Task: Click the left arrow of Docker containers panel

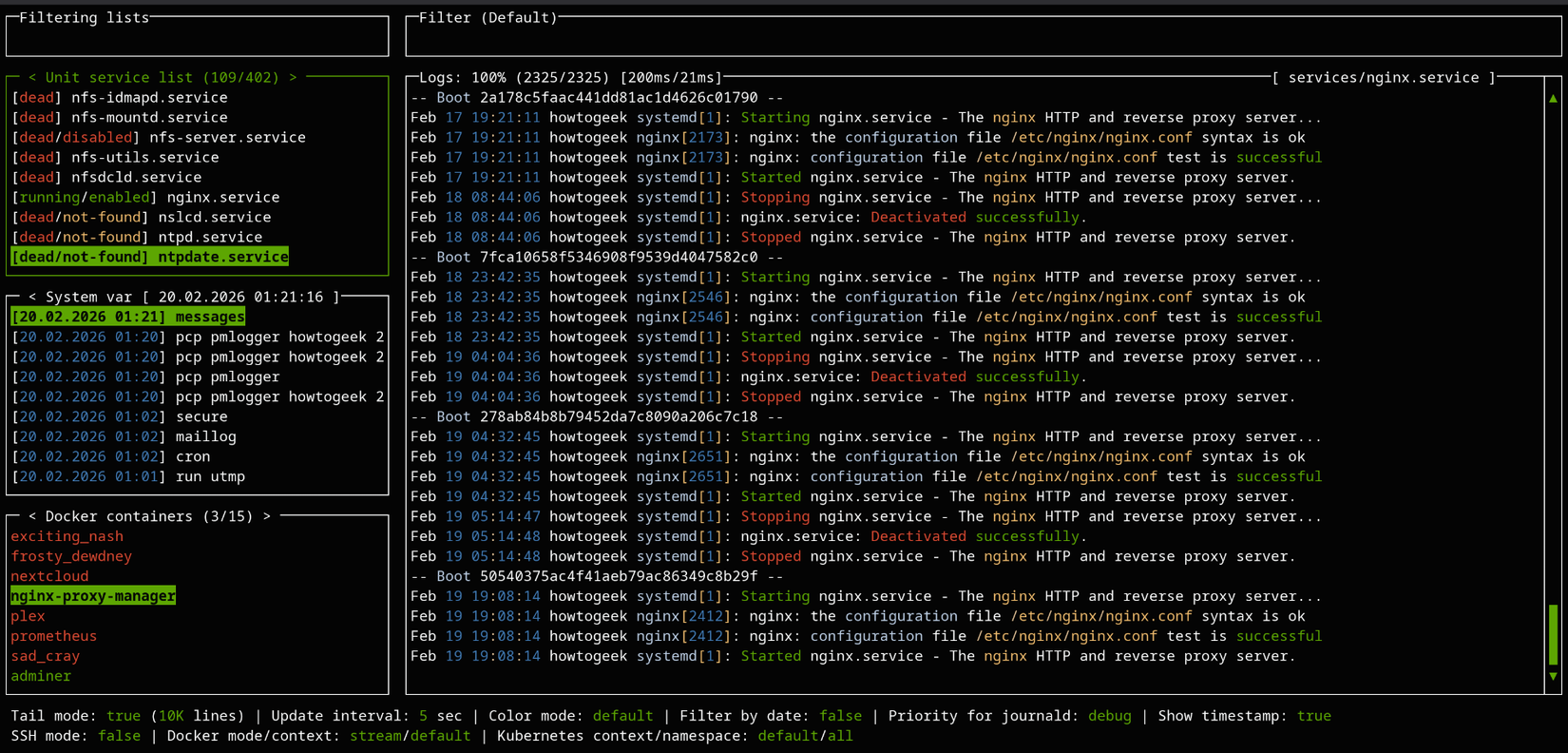Action: click(32, 516)
